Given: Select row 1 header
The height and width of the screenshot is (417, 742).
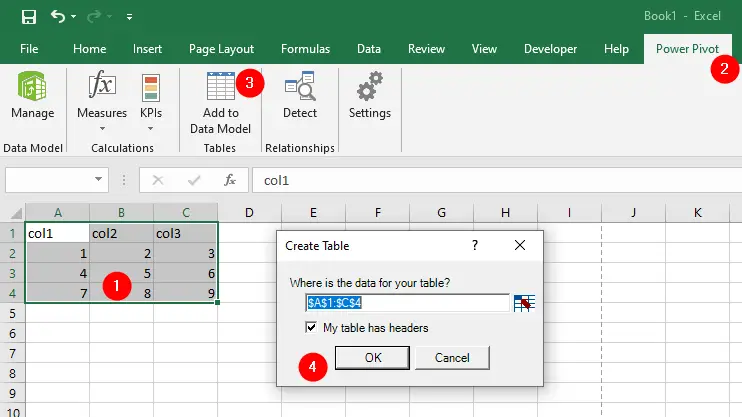Looking at the screenshot, I should [12, 233].
